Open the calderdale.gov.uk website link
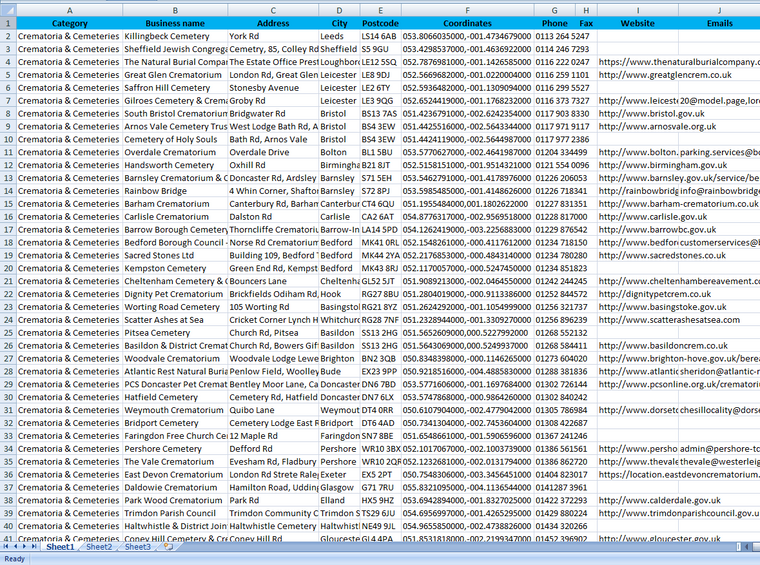Viewport: 760px width, 565px height. point(660,500)
